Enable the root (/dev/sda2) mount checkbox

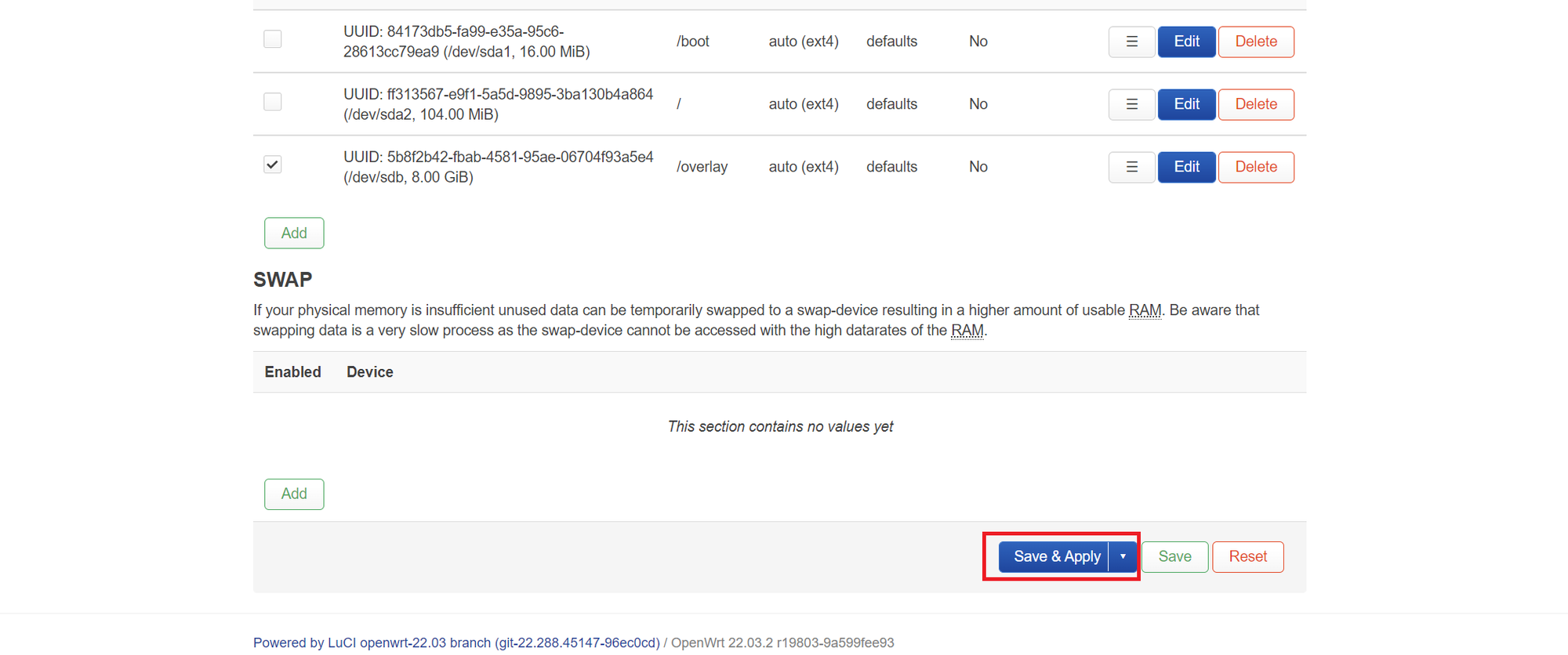click(x=273, y=102)
